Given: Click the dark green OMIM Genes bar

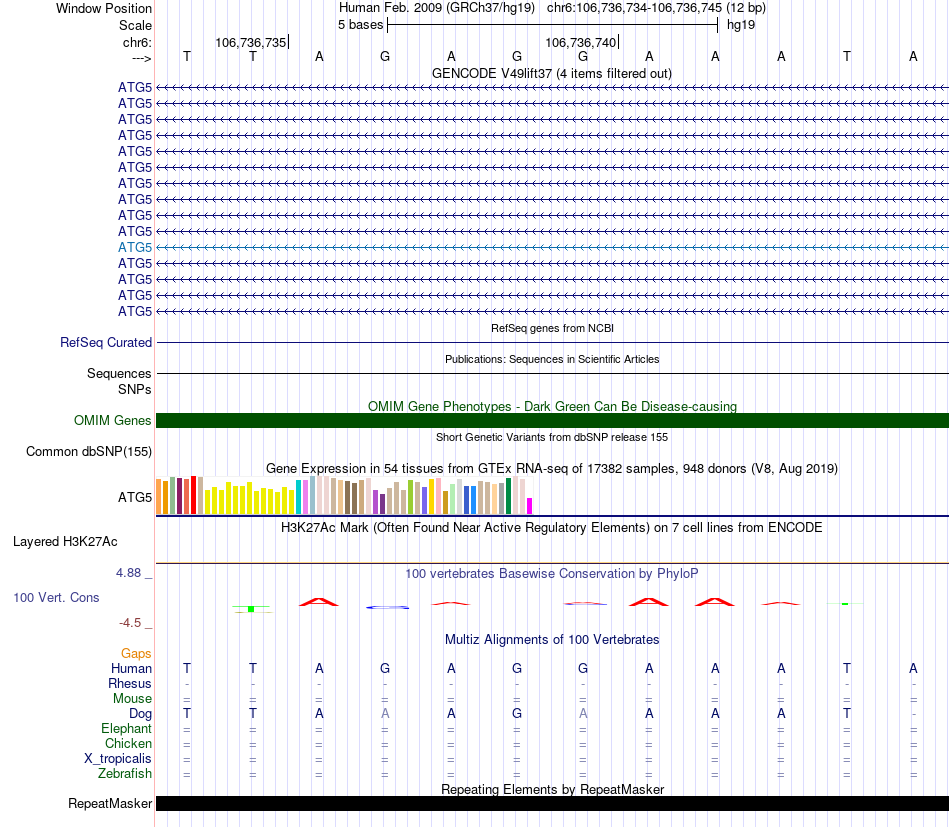Looking at the screenshot, I should 552,420.
